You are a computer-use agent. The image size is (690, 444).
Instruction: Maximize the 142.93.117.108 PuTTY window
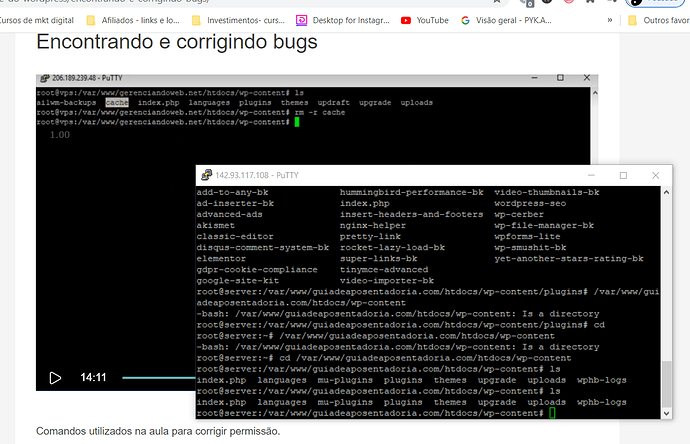point(623,175)
